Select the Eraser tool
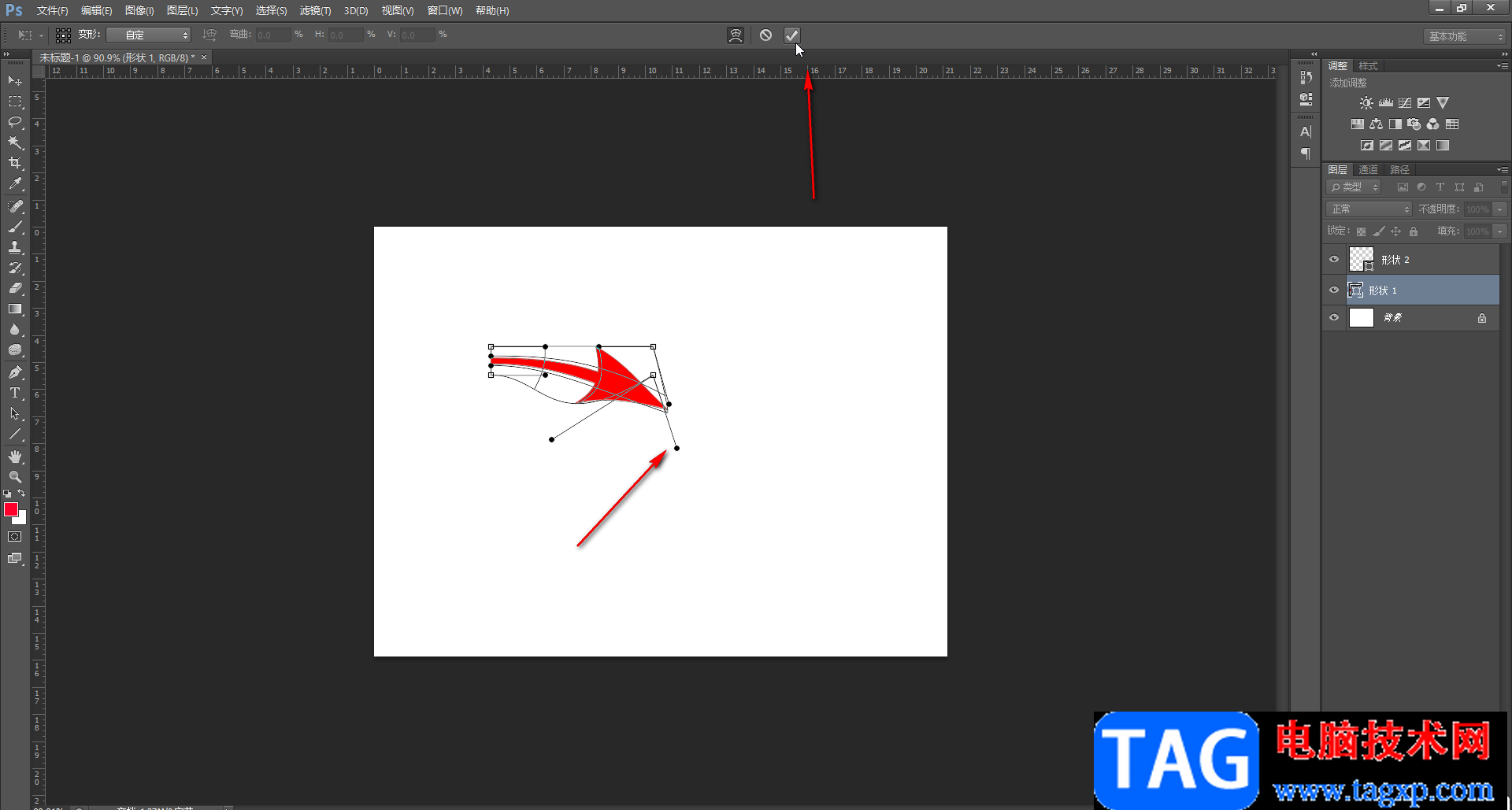Image resolution: width=1512 pixels, height=810 pixels. 15,288
